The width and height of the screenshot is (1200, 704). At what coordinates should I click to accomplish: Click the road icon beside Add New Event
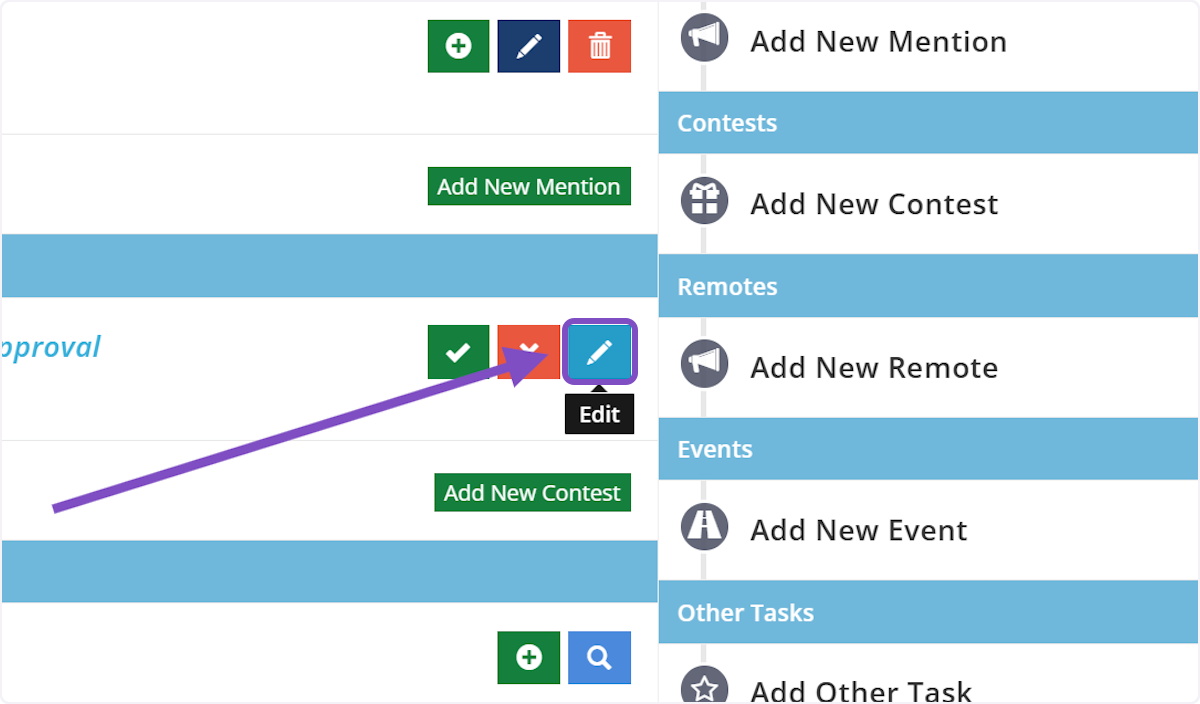point(705,528)
